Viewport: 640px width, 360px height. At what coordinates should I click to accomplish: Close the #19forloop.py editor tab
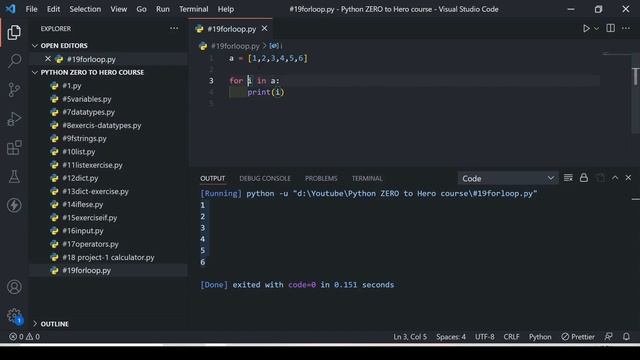(x=264, y=29)
